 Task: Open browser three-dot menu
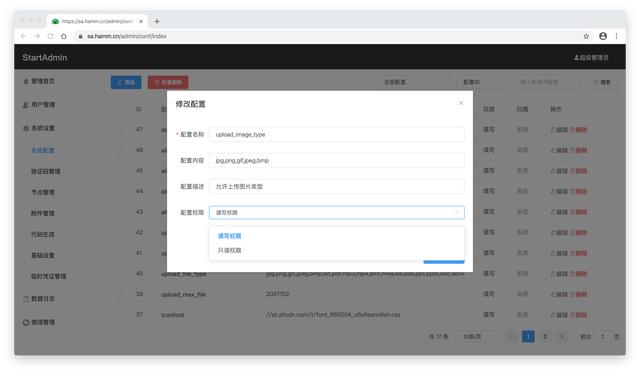pyautogui.click(x=616, y=36)
